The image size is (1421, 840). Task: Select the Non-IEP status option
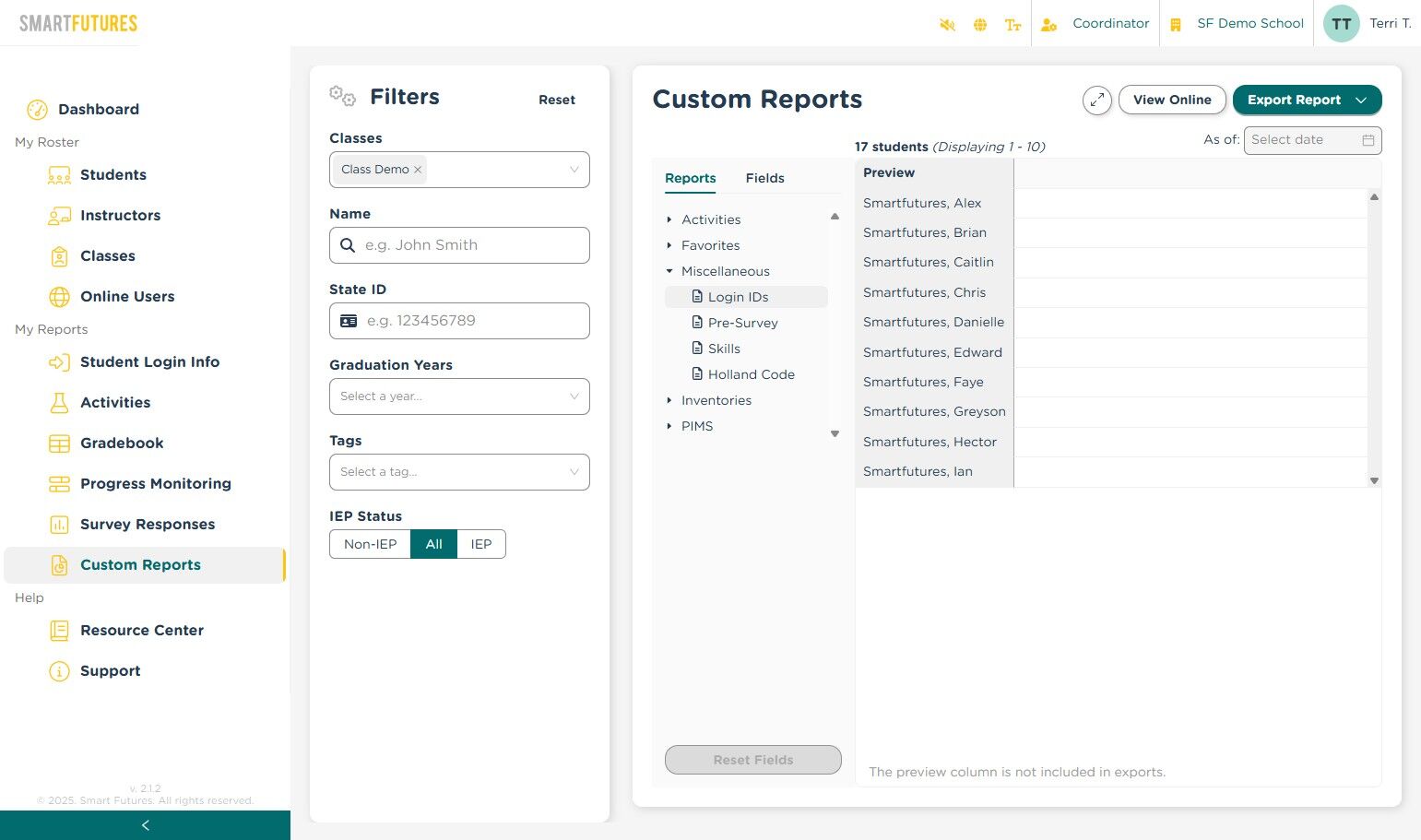pyautogui.click(x=370, y=544)
